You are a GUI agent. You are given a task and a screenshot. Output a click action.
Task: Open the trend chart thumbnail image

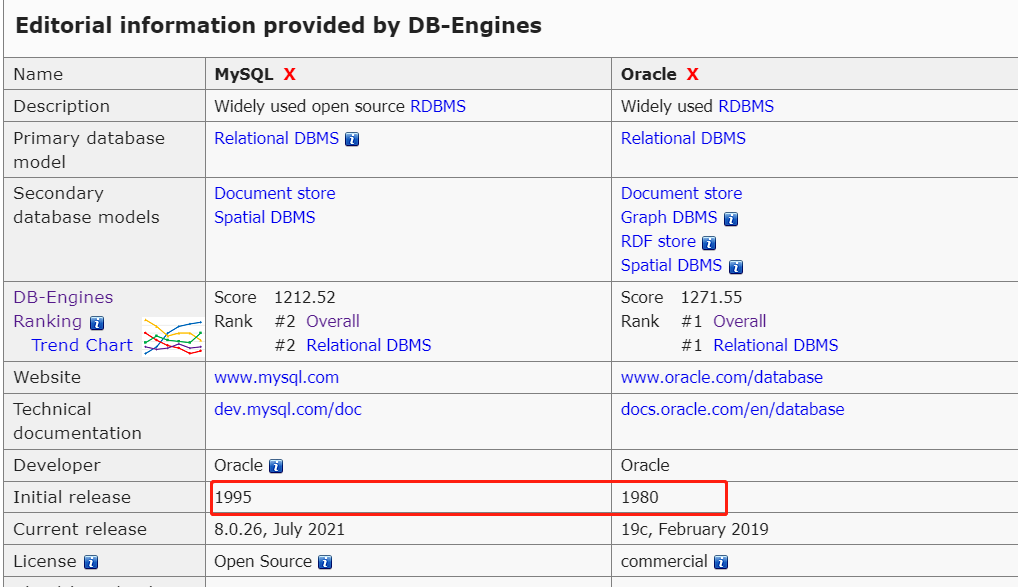173,336
